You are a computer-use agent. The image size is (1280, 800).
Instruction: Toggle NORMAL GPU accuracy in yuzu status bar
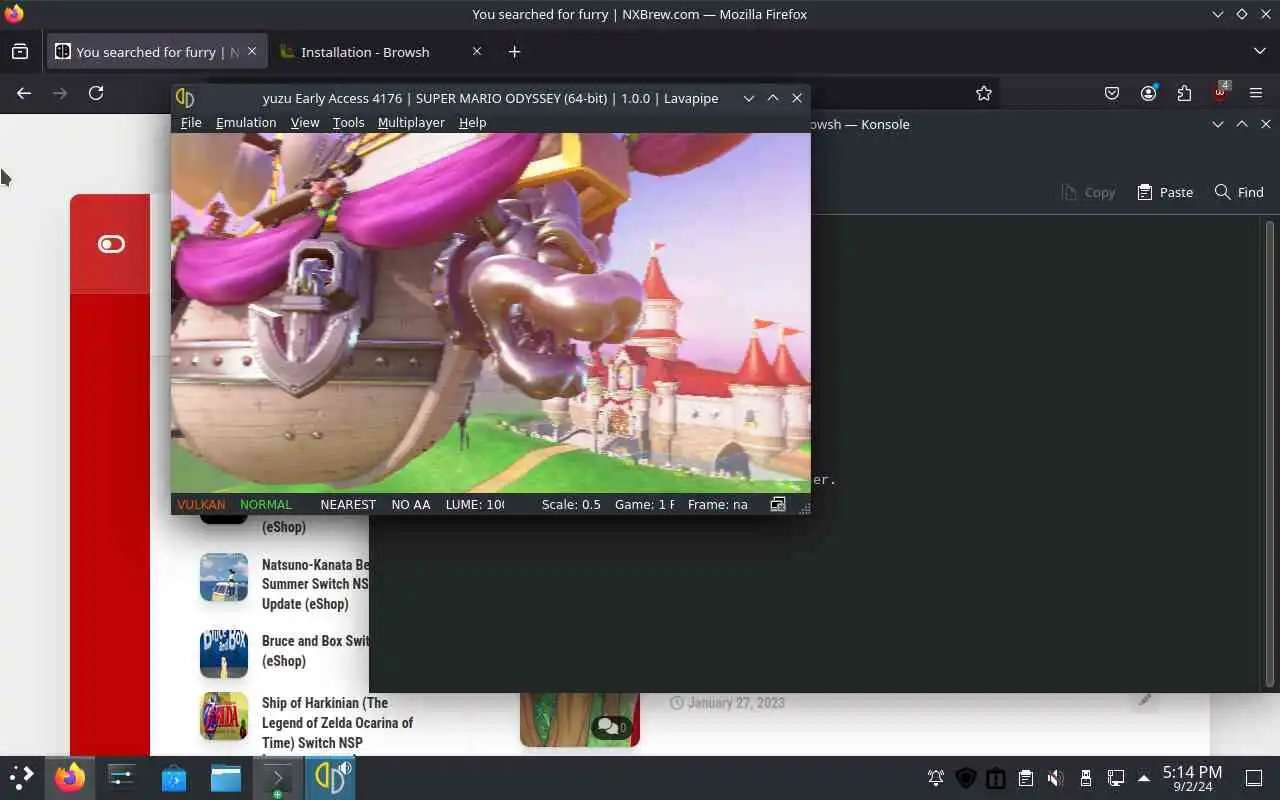(266, 504)
